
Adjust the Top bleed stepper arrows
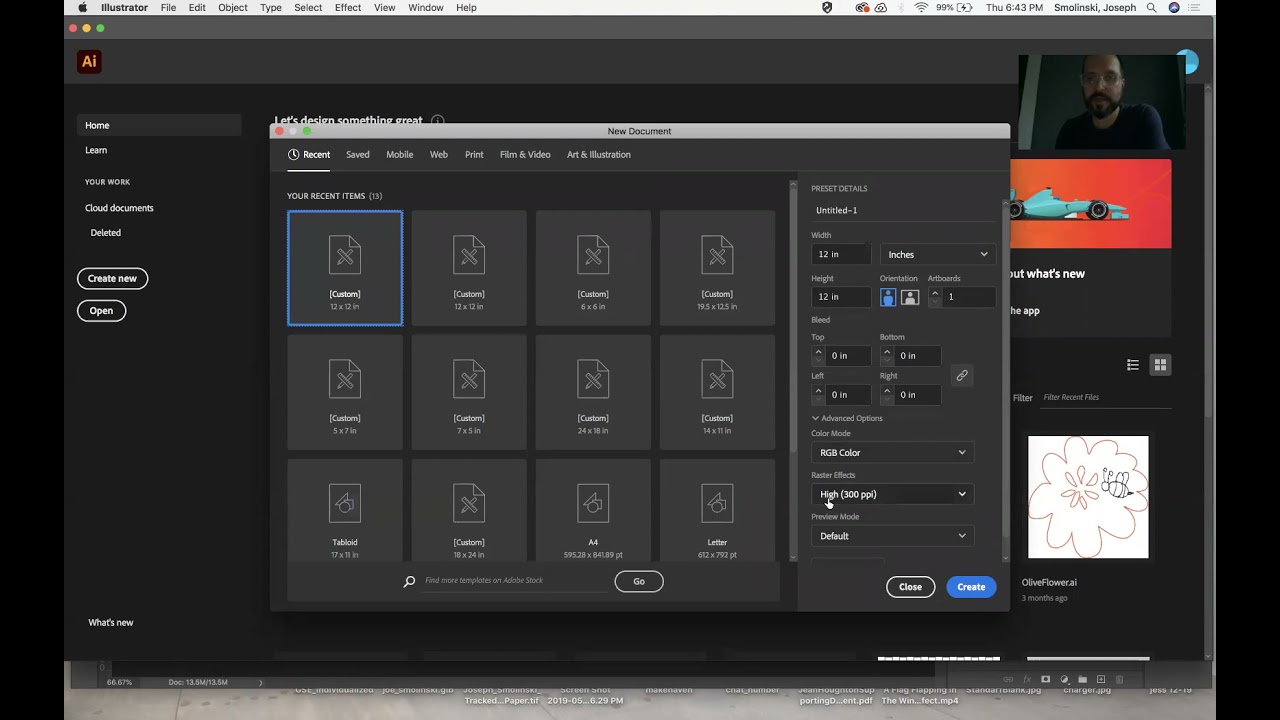coord(818,355)
